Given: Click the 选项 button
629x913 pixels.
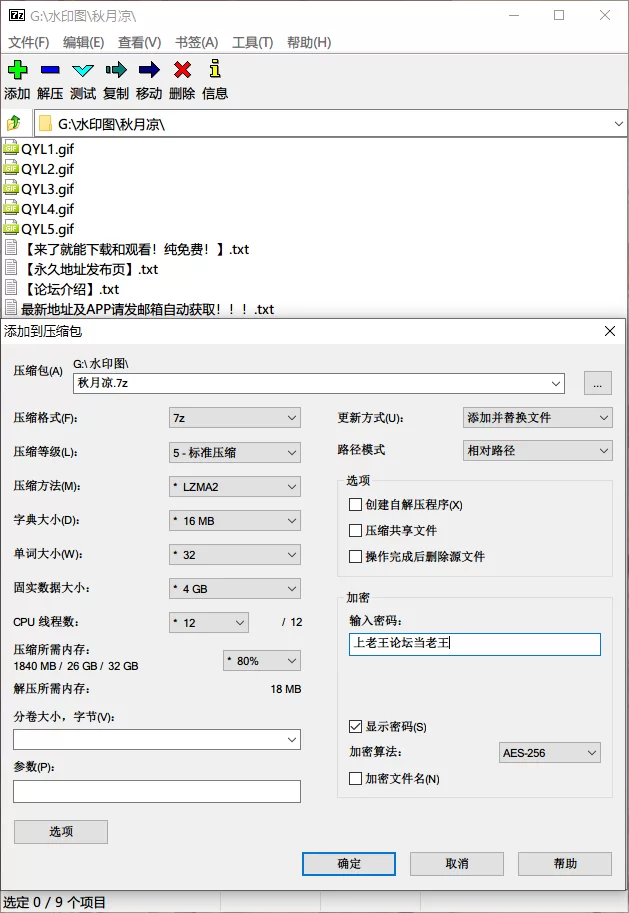Looking at the screenshot, I should (x=61, y=831).
